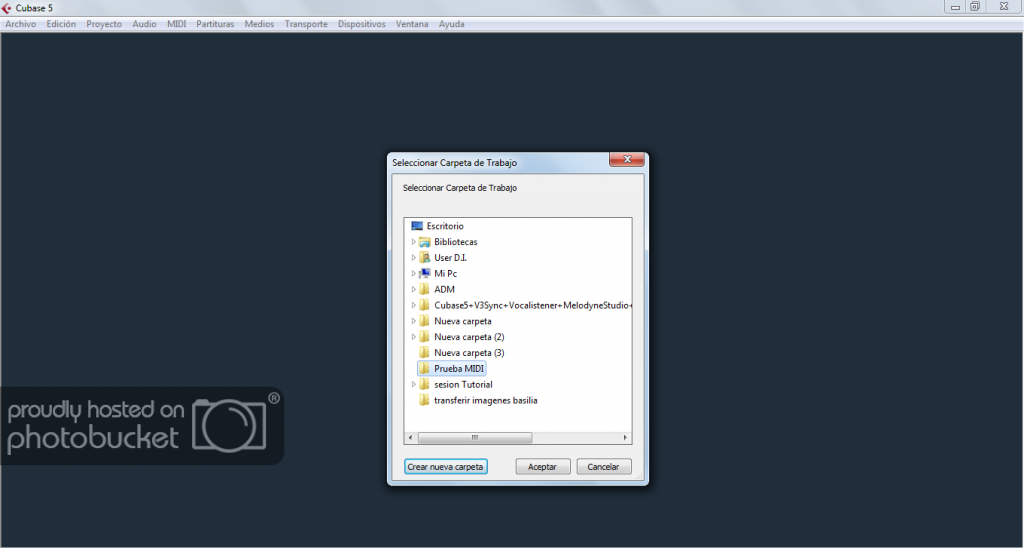The height and width of the screenshot is (548, 1024).
Task: Click the Crear nueva carpeta button
Action: point(445,467)
